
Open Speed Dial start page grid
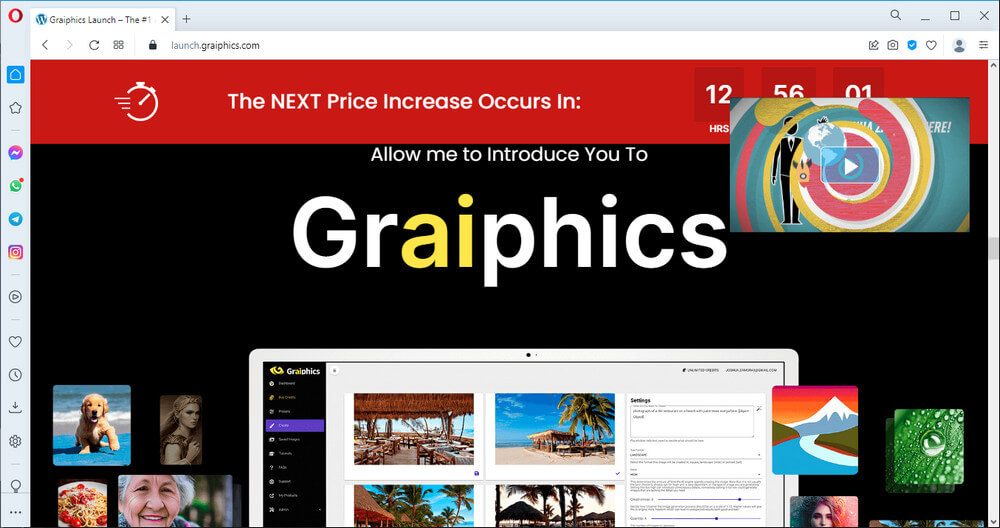coord(118,45)
